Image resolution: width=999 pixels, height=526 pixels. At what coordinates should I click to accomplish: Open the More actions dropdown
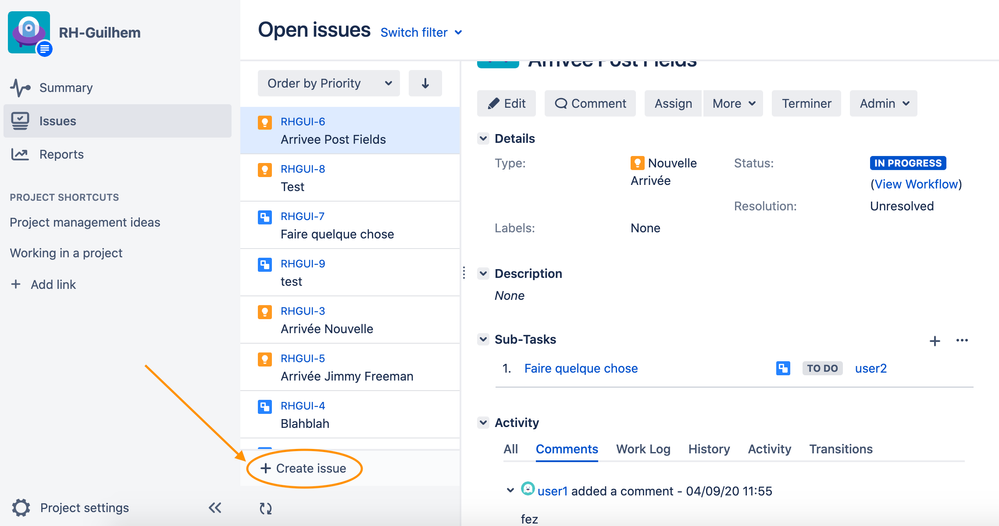[733, 103]
